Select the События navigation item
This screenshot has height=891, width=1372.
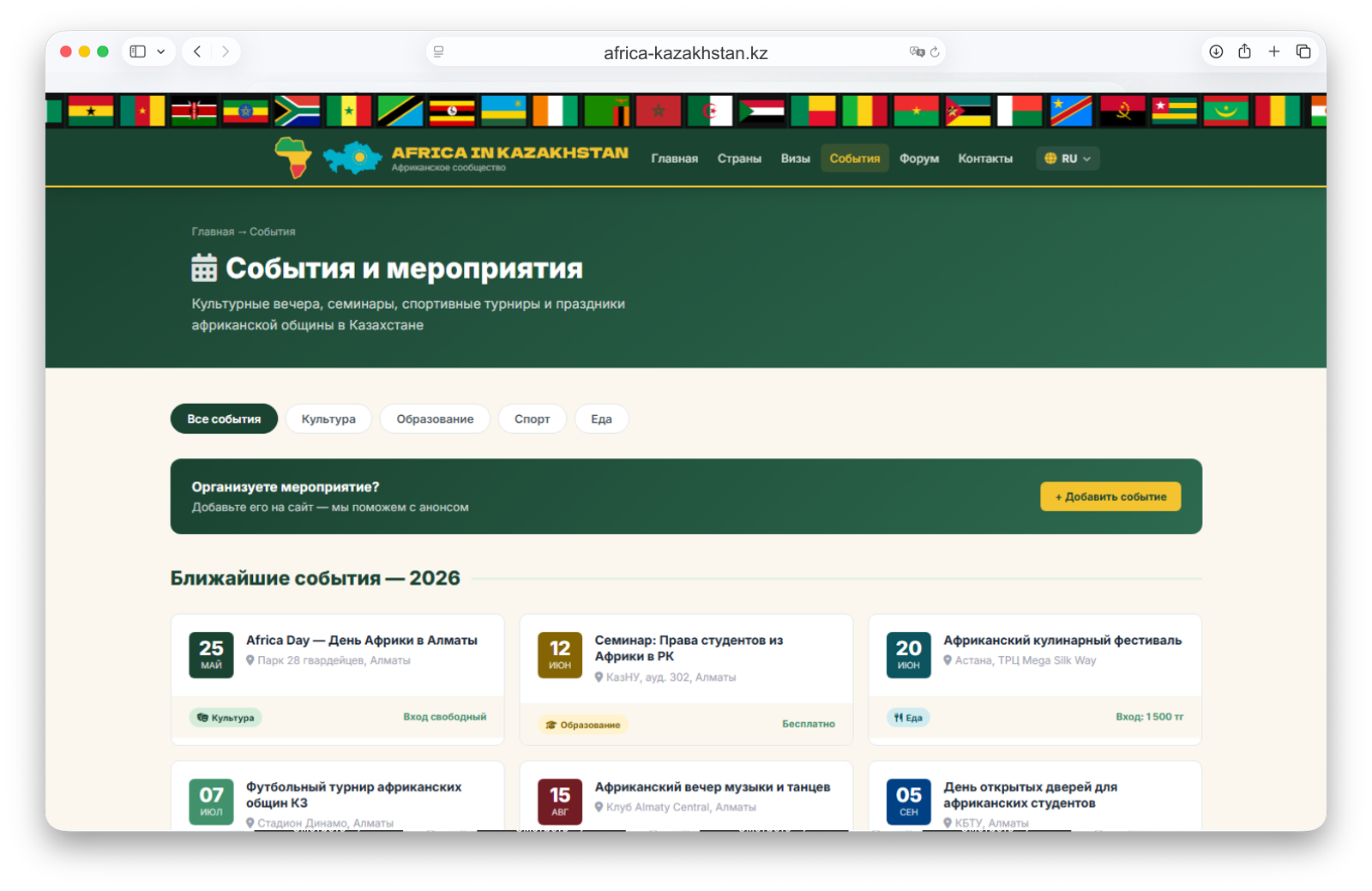(854, 159)
